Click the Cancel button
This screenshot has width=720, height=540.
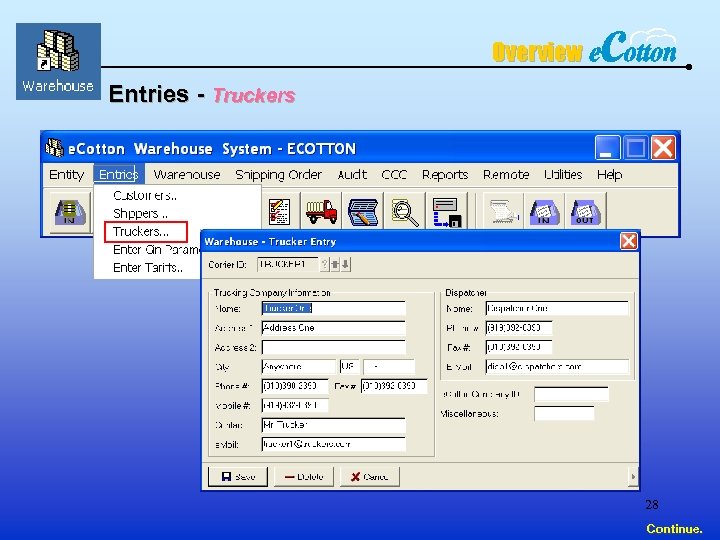click(369, 476)
